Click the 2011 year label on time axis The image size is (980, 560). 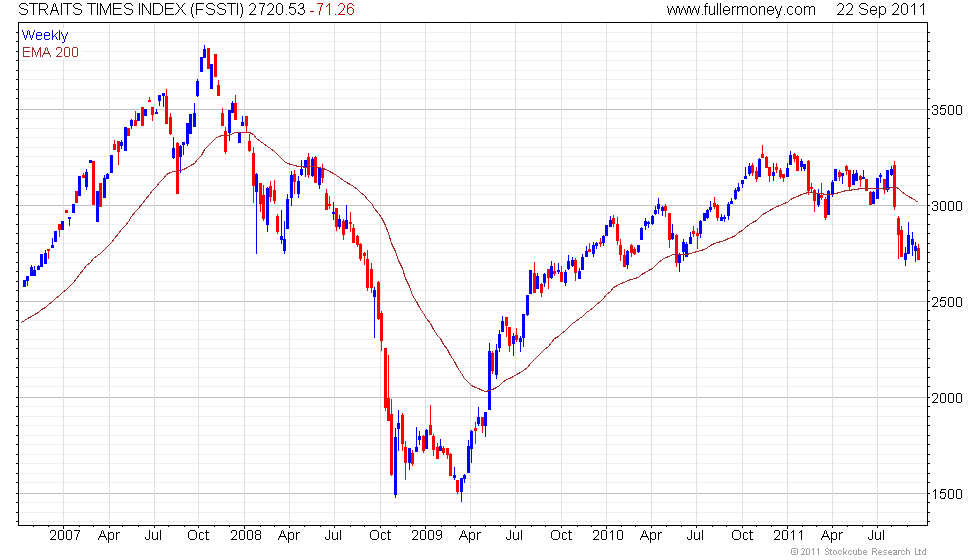tap(788, 536)
